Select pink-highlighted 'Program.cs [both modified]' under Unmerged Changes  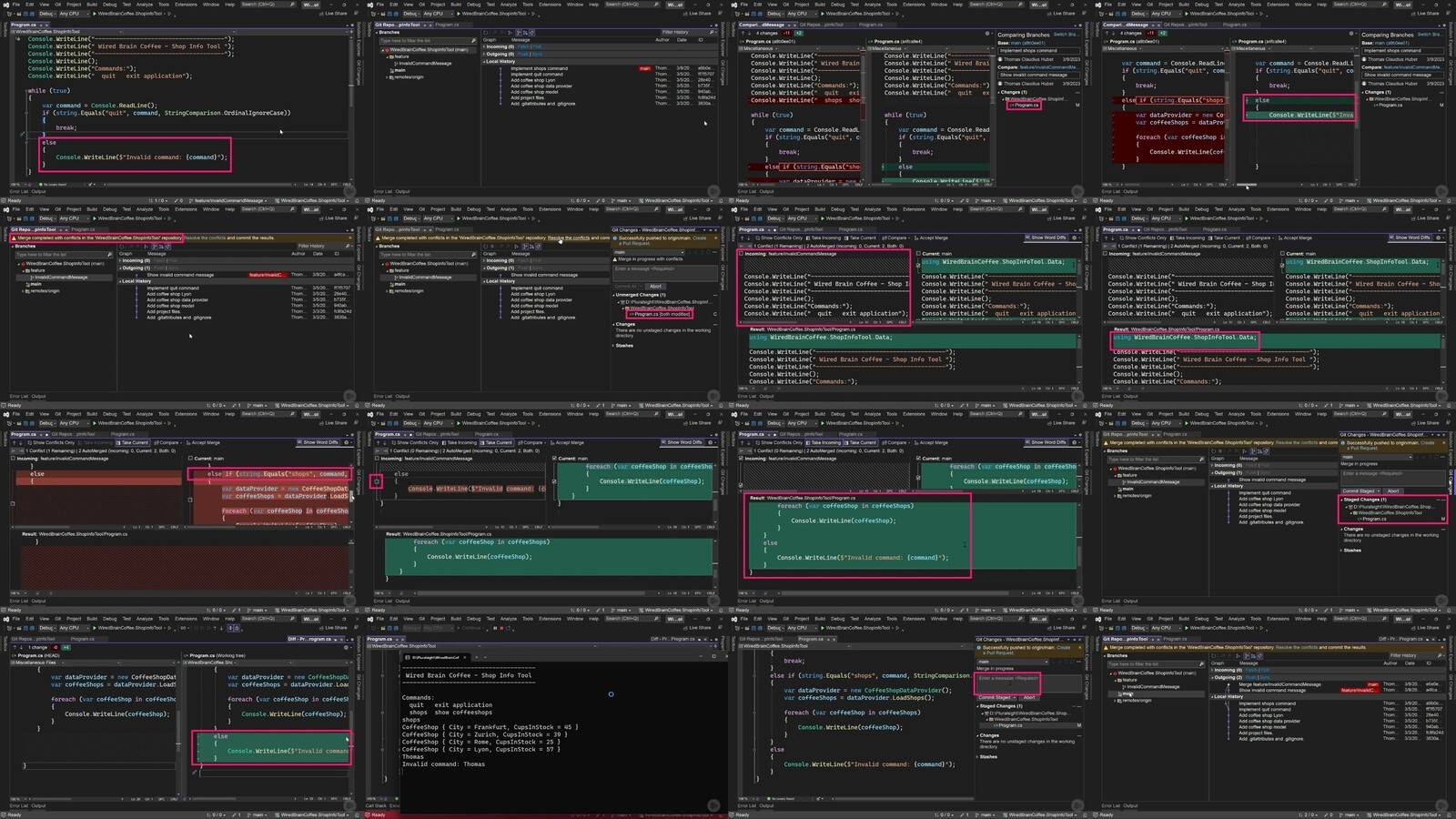(x=660, y=314)
